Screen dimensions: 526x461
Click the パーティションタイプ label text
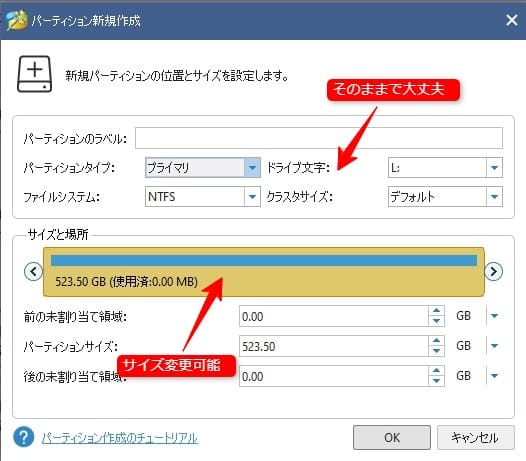[x=69, y=167]
